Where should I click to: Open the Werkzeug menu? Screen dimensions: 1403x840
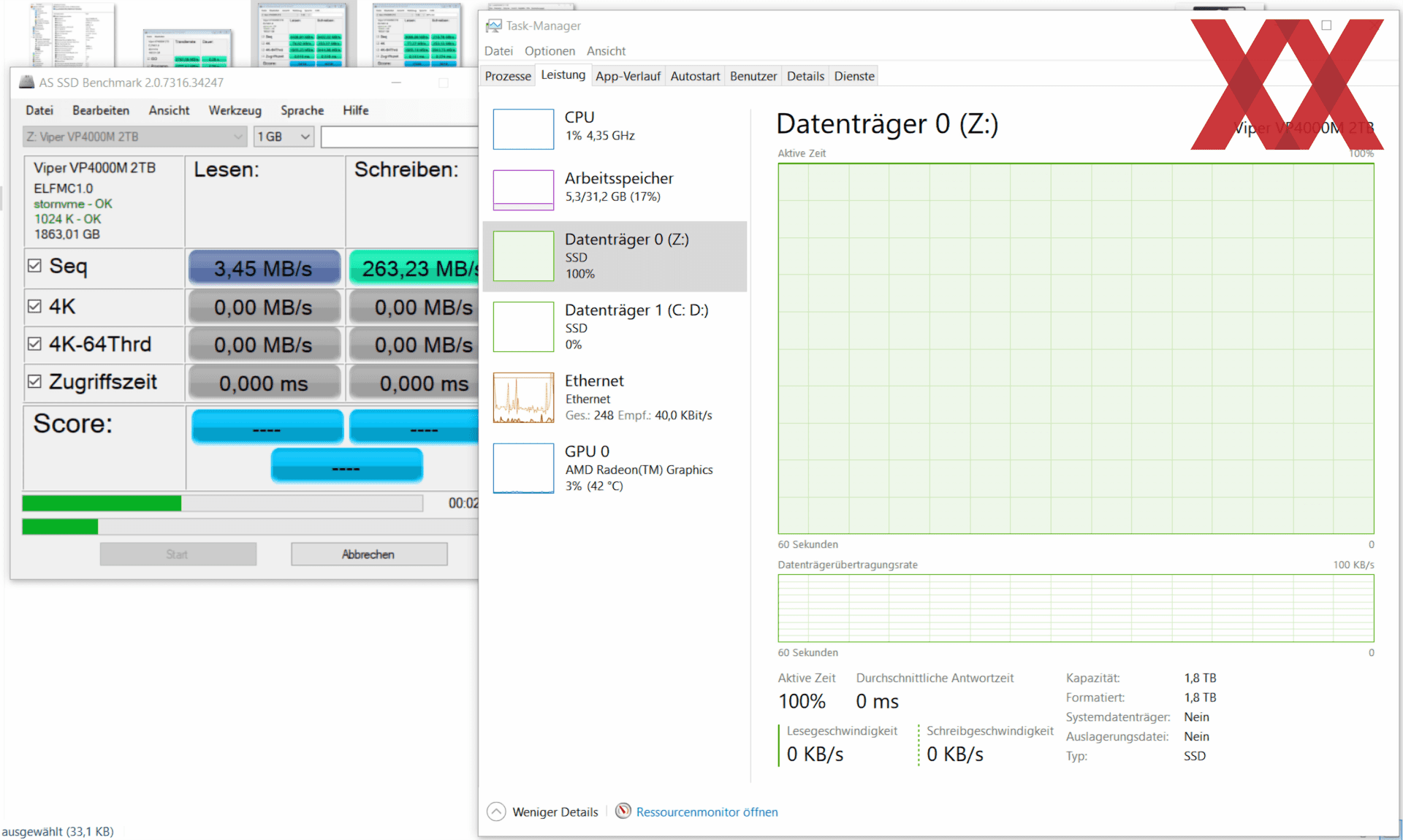[x=235, y=110]
